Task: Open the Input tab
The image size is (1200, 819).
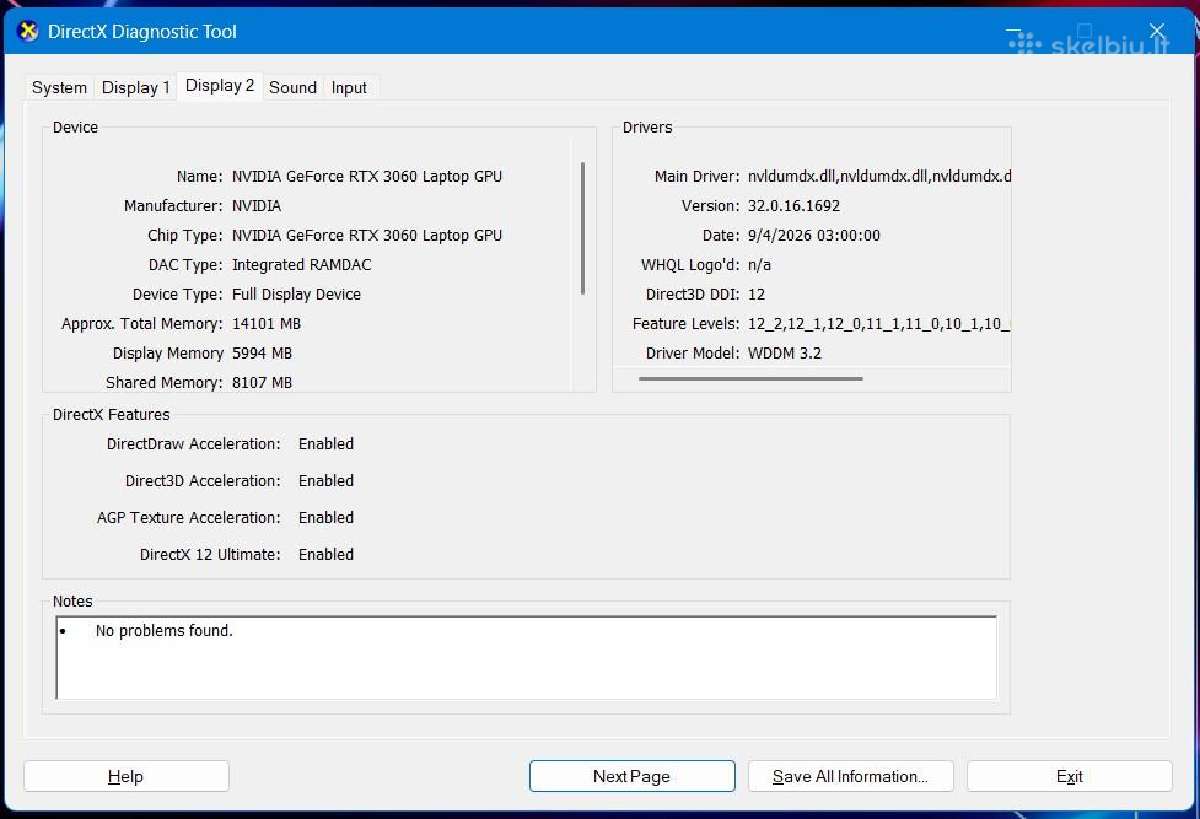Action: point(350,87)
